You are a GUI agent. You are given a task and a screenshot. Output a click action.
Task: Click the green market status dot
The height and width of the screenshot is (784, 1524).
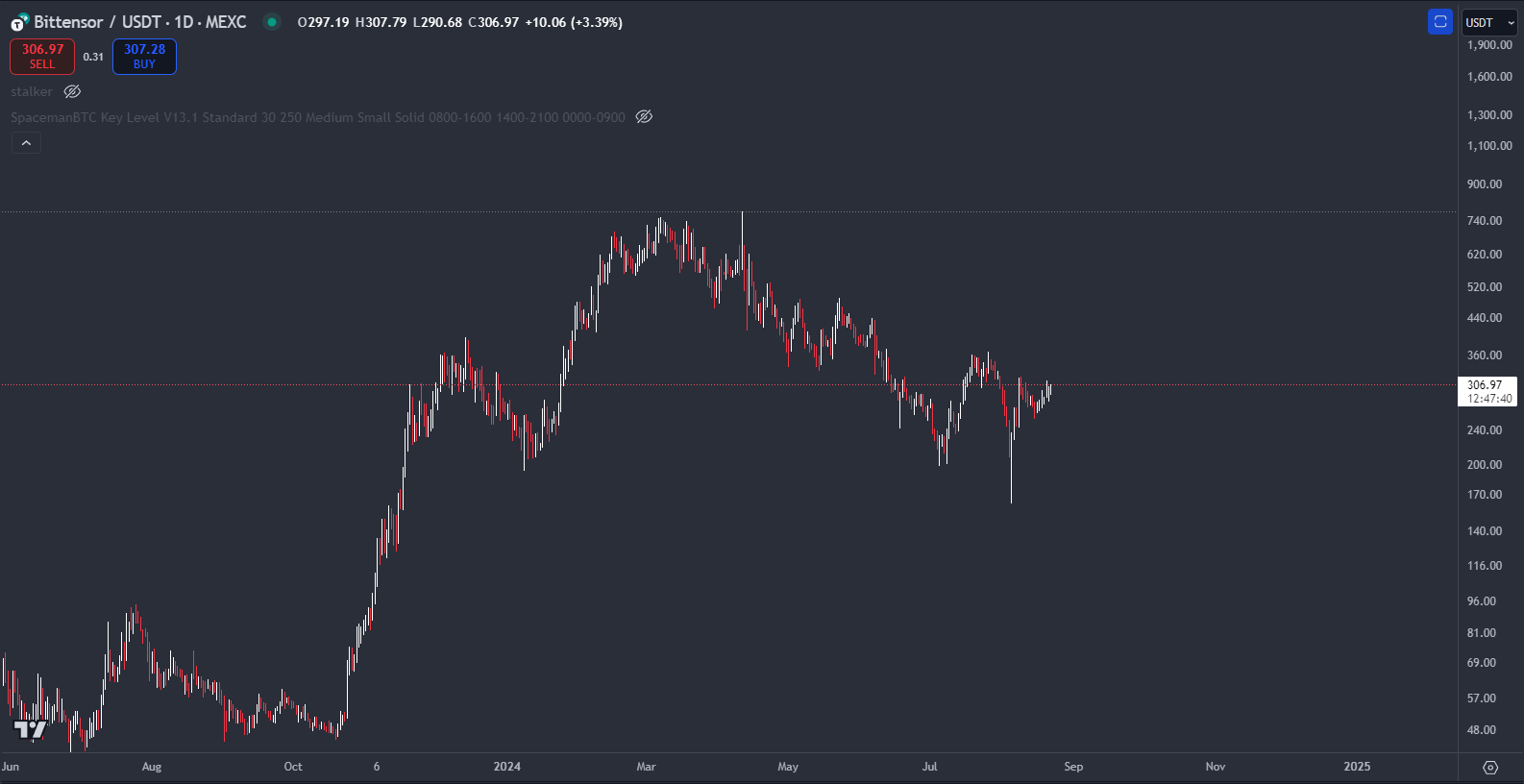[272, 22]
